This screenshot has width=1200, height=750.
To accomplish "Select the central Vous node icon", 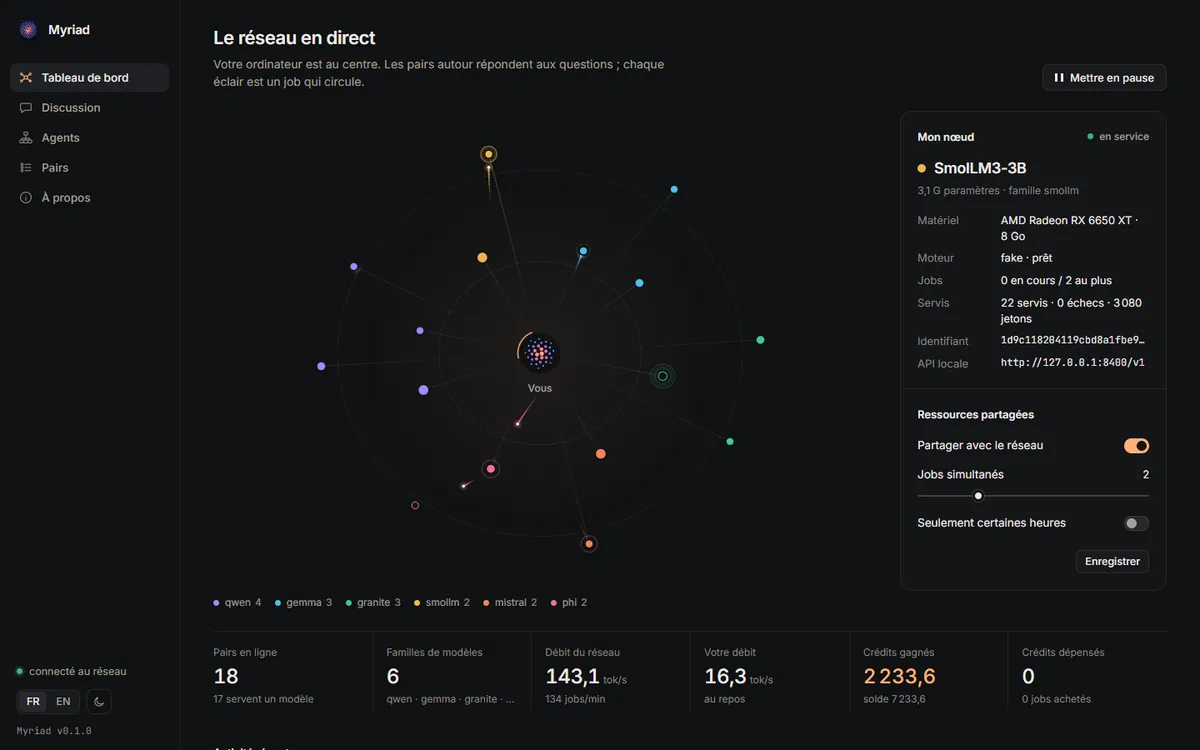I will [x=539, y=352].
